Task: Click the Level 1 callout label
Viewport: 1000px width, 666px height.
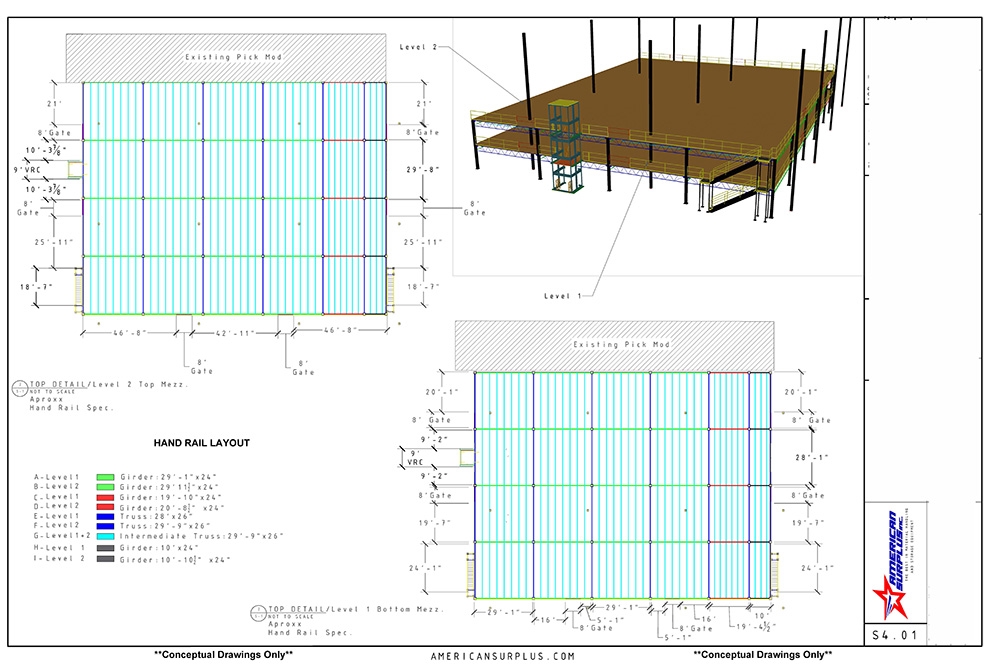Action: click(562, 296)
